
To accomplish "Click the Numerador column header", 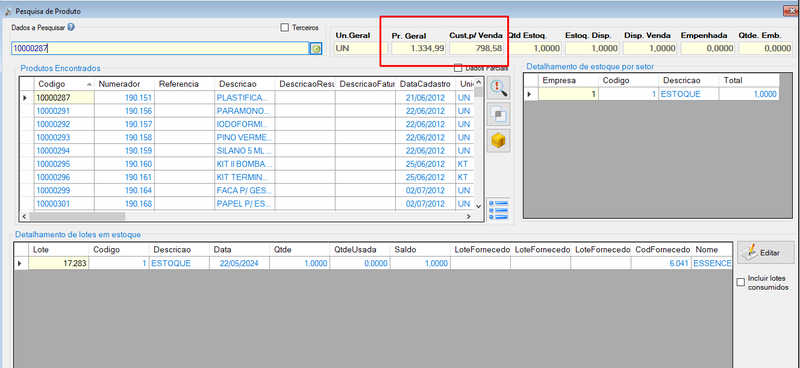I will pos(124,84).
